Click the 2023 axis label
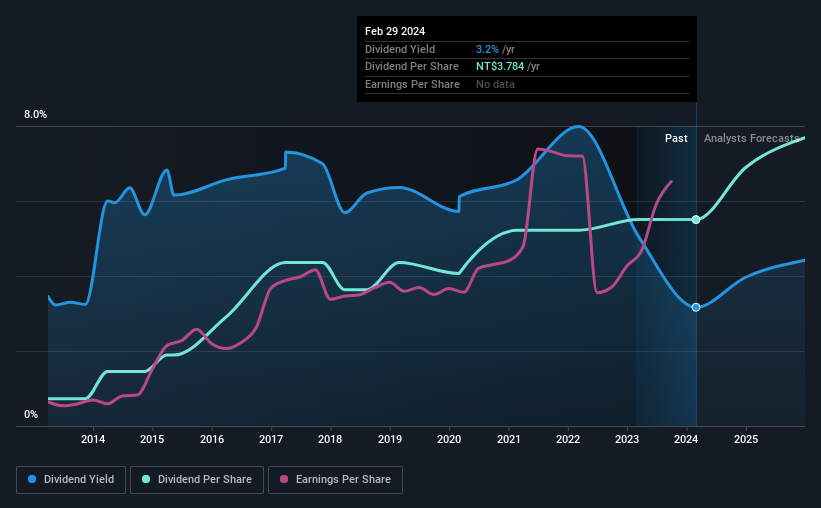 tap(627, 439)
